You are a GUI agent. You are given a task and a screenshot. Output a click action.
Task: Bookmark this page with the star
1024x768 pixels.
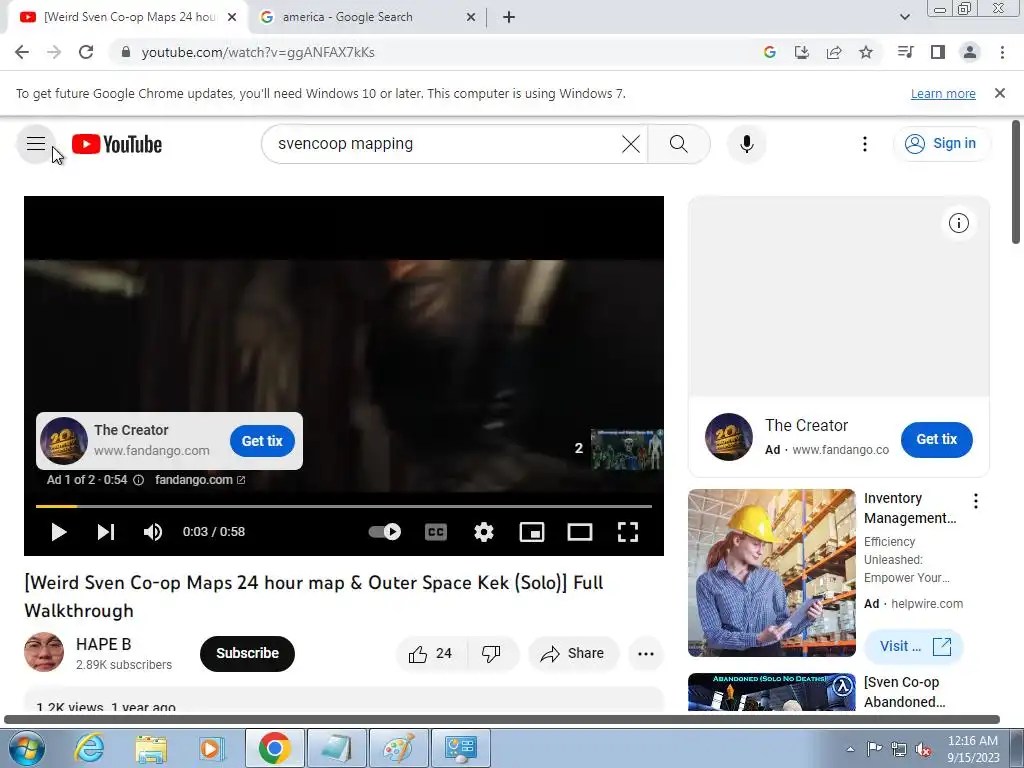click(x=866, y=52)
